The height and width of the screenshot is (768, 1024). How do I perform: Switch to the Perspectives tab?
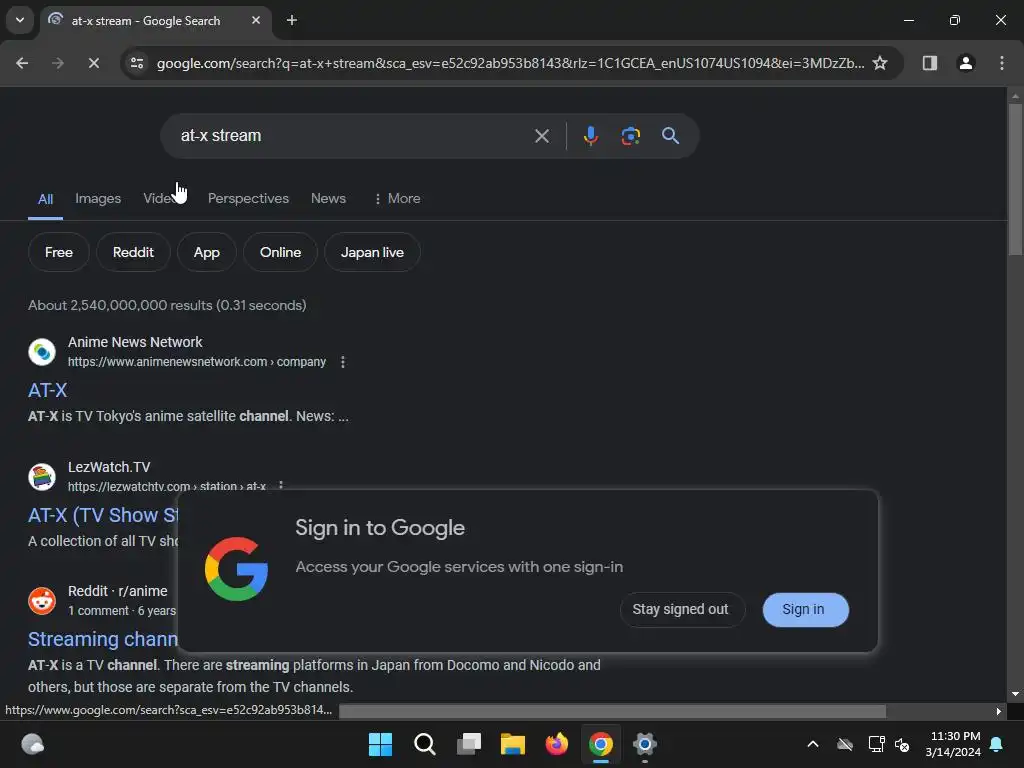pos(248,199)
